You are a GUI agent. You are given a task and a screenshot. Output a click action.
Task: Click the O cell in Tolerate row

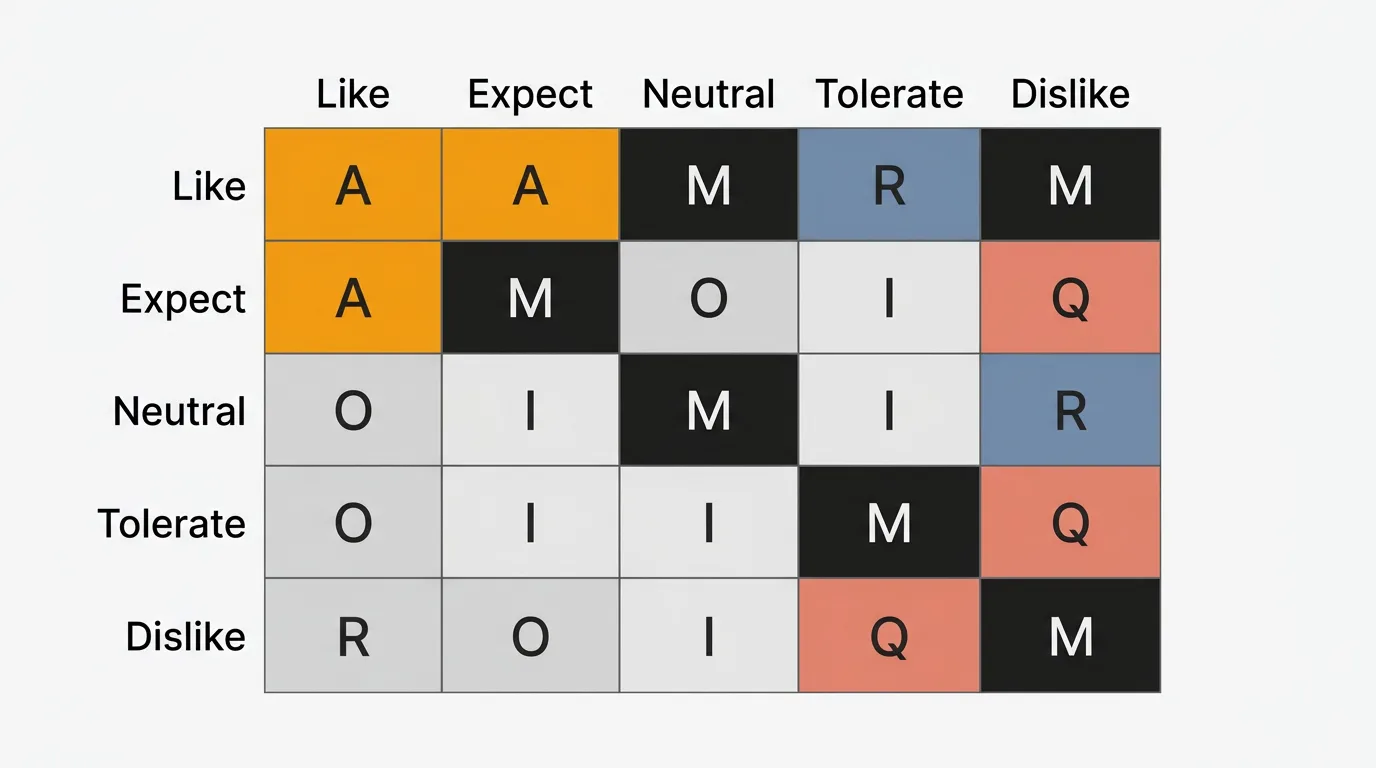[353, 523]
